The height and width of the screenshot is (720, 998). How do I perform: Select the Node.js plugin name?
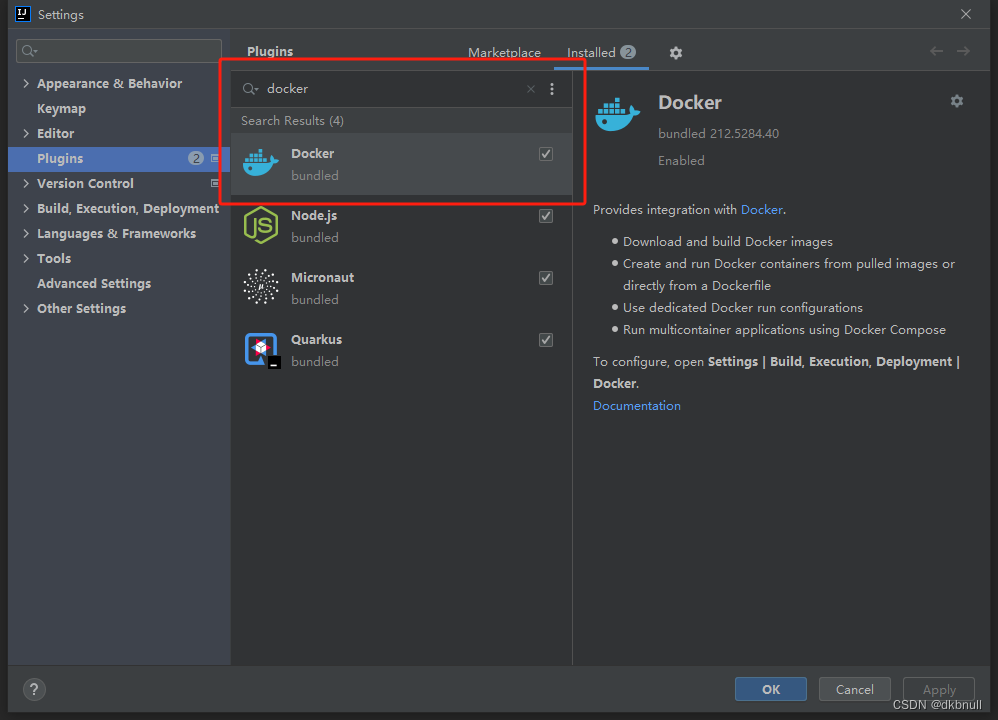314,216
